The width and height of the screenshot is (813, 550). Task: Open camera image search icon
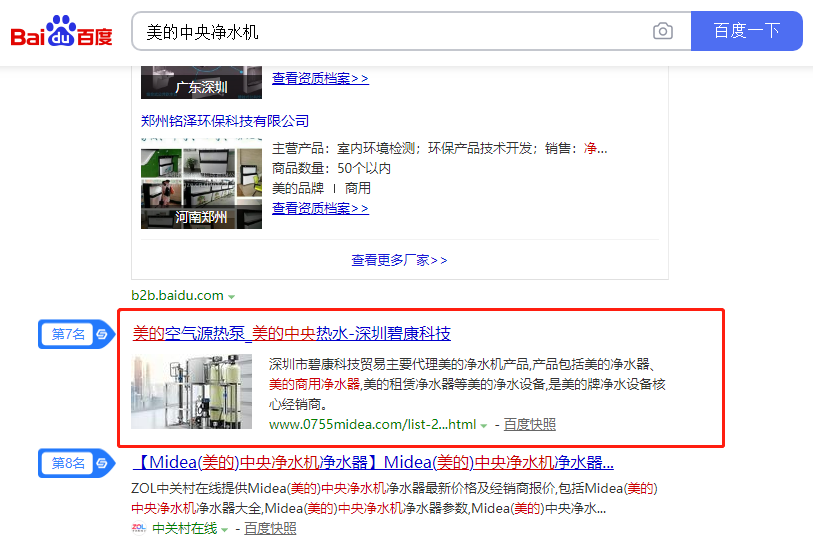(663, 31)
